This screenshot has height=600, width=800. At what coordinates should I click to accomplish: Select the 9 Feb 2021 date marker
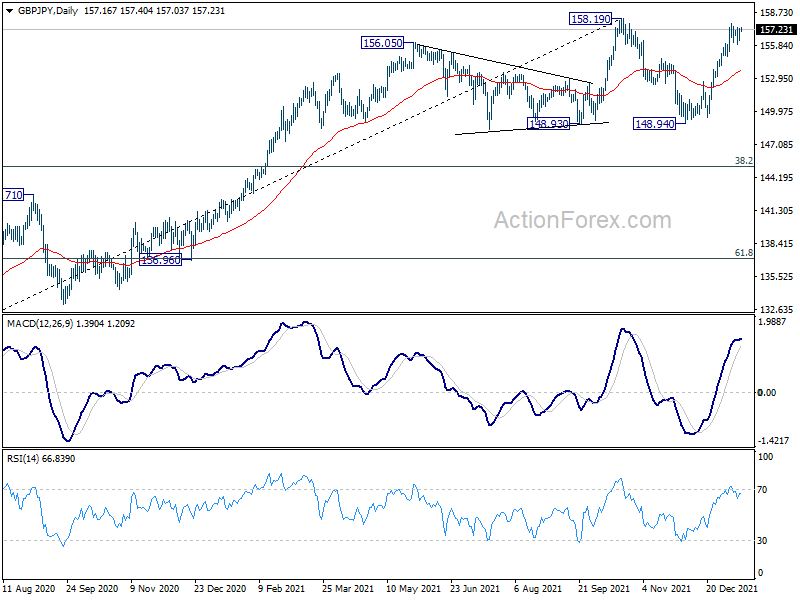[281, 588]
